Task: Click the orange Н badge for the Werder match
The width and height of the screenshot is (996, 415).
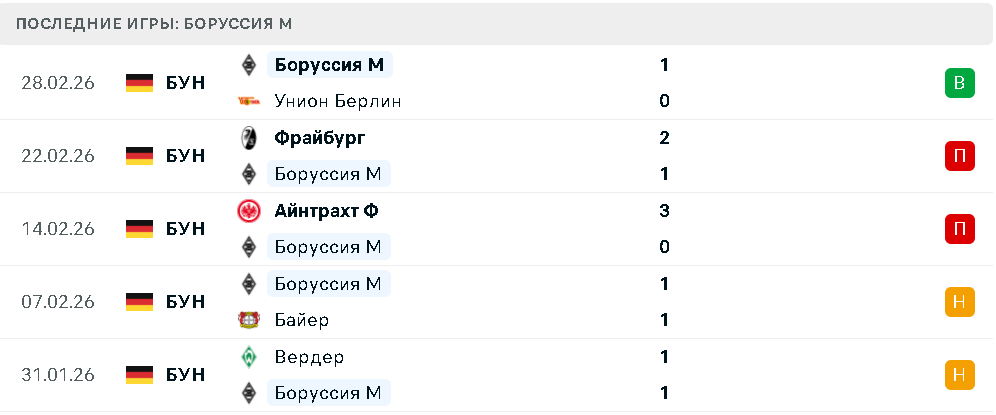Action: point(959,375)
